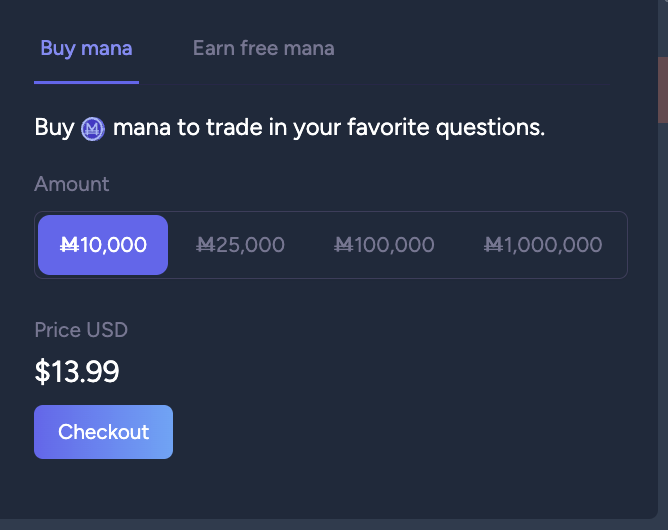Switch to the Buy mana tab
The image size is (668, 530).
click(86, 48)
